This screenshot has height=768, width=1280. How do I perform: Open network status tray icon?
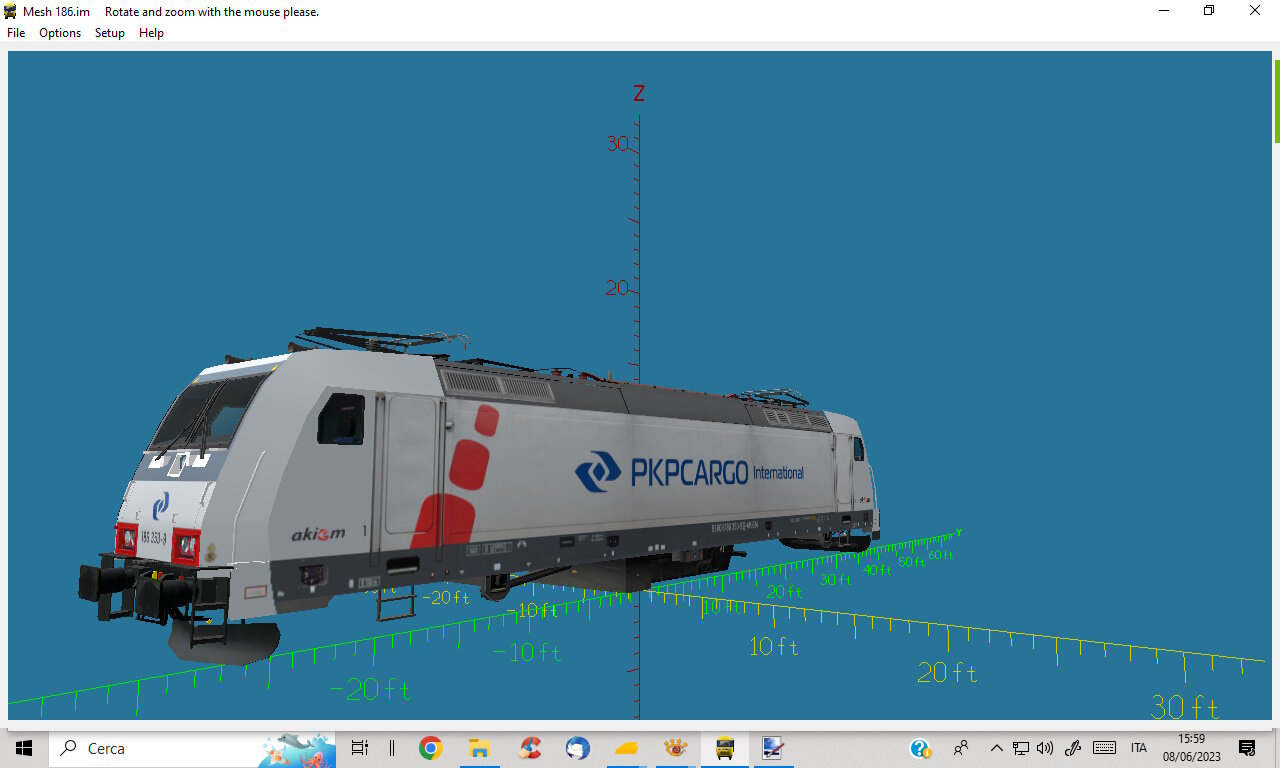tap(1021, 748)
